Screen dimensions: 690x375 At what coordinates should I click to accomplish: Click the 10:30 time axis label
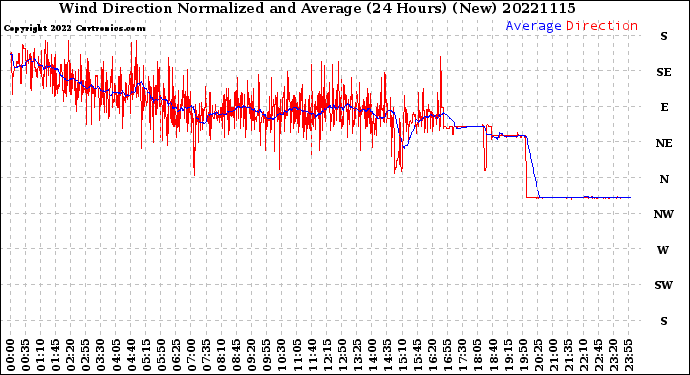(282, 355)
